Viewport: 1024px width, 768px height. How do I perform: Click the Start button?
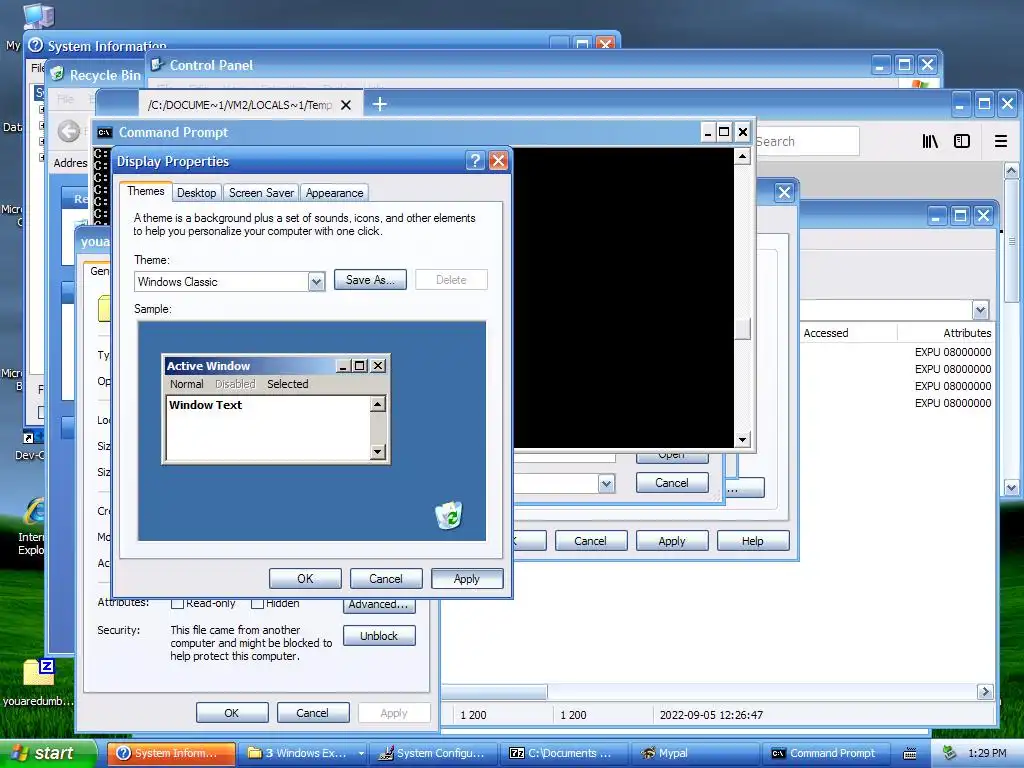(x=48, y=753)
